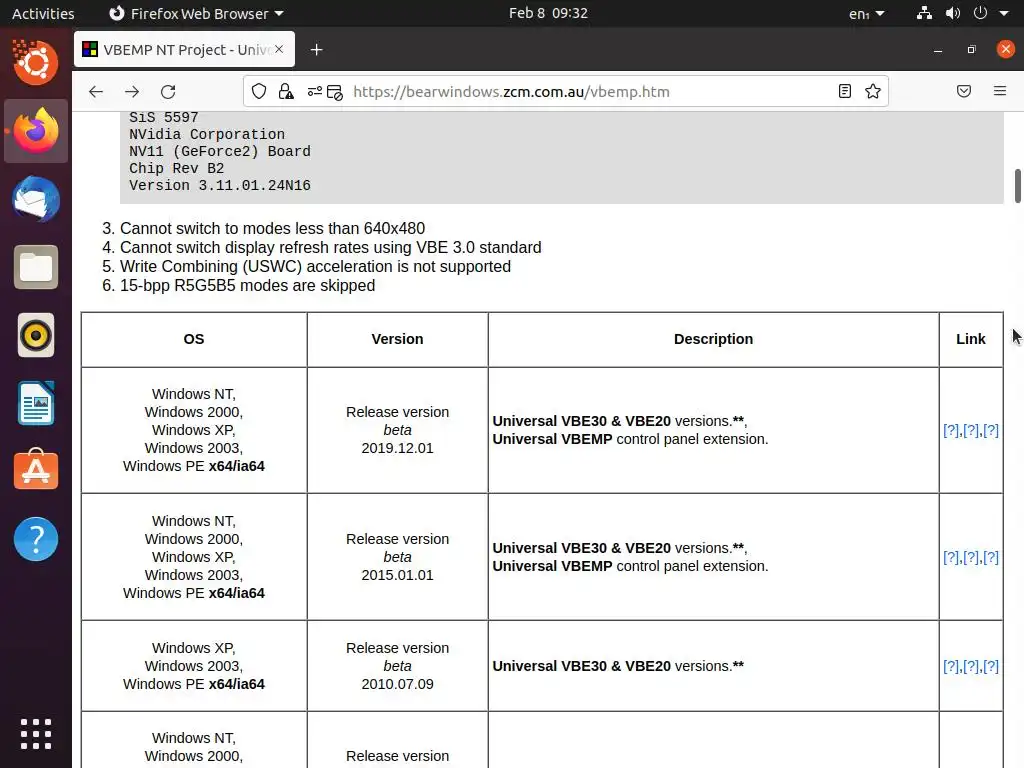Toggle Reader View icon
This screenshot has width=1024, height=768.
pyautogui.click(x=844, y=91)
